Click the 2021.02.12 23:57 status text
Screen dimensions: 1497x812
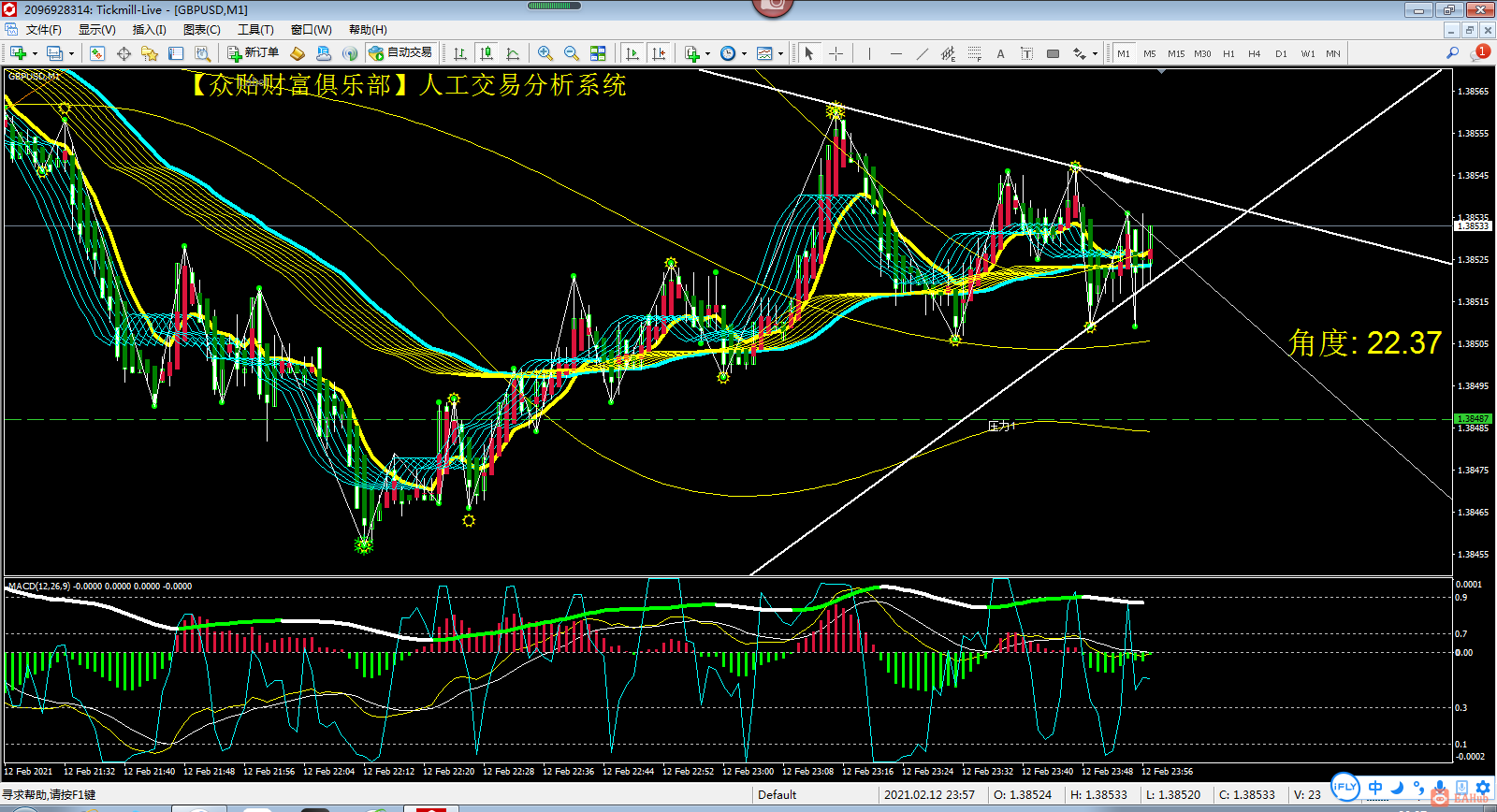[x=929, y=795]
